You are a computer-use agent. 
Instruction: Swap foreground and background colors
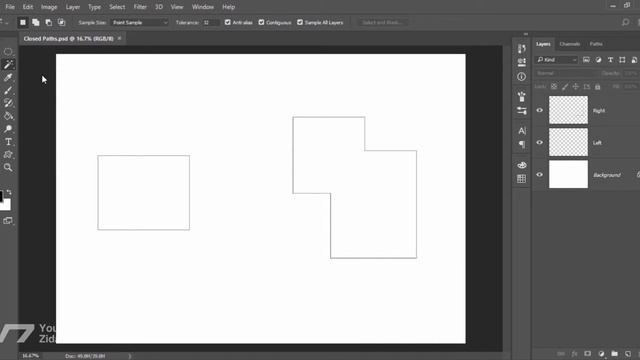click(x=9, y=192)
